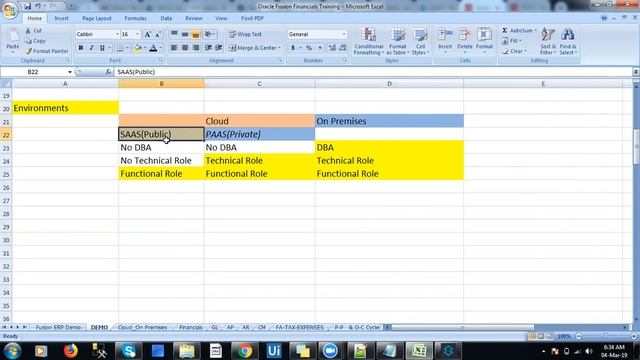Apply Comma Style number format
This screenshot has width=640, height=360.
(320, 48)
